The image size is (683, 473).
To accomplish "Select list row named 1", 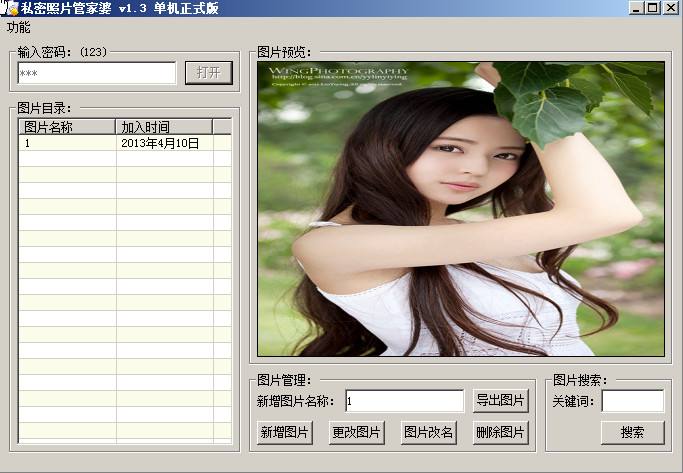I will 125,143.
